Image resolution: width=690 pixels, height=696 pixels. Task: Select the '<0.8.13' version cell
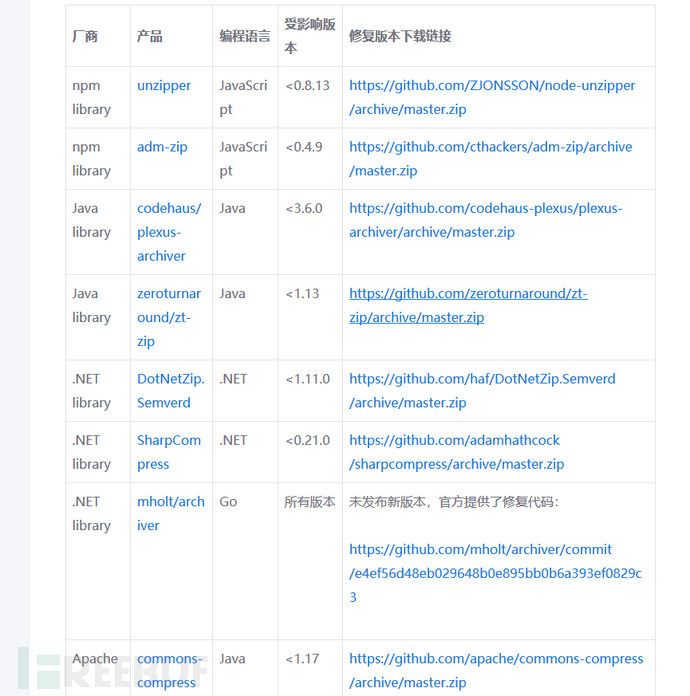pyautogui.click(x=307, y=85)
